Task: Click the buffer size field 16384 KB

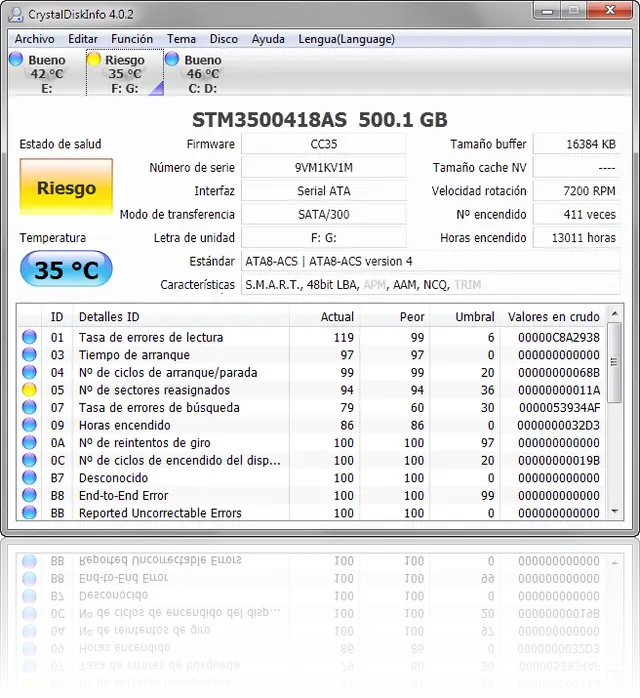Action: click(577, 144)
